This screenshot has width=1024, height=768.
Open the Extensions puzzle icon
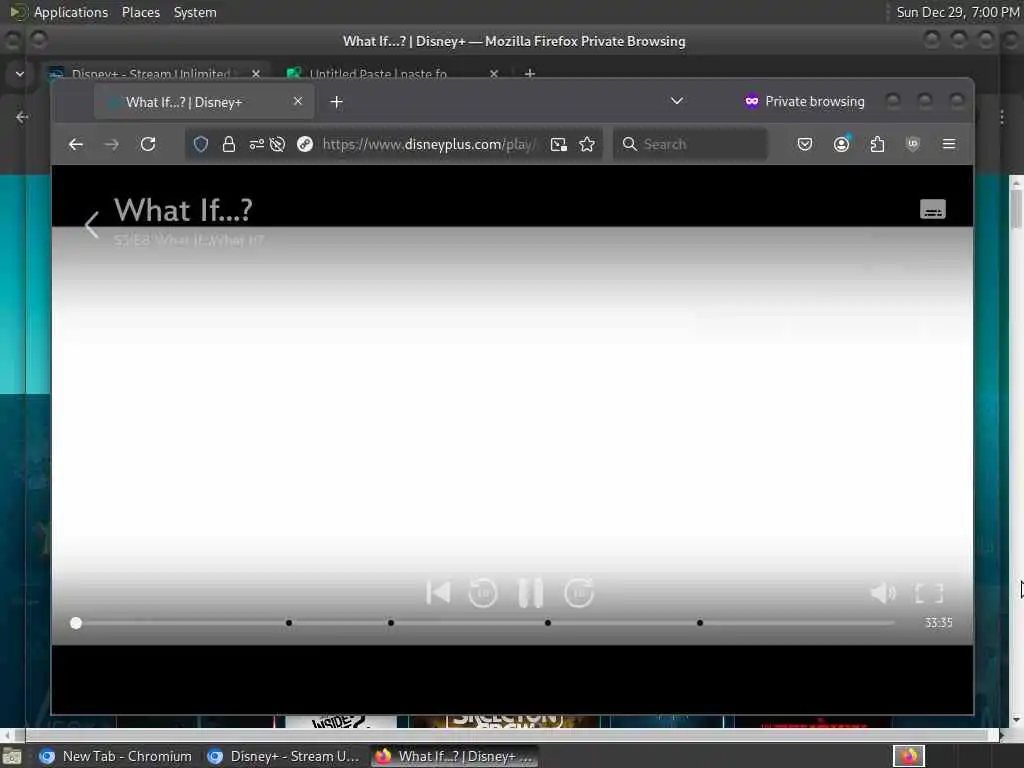(x=877, y=144)
